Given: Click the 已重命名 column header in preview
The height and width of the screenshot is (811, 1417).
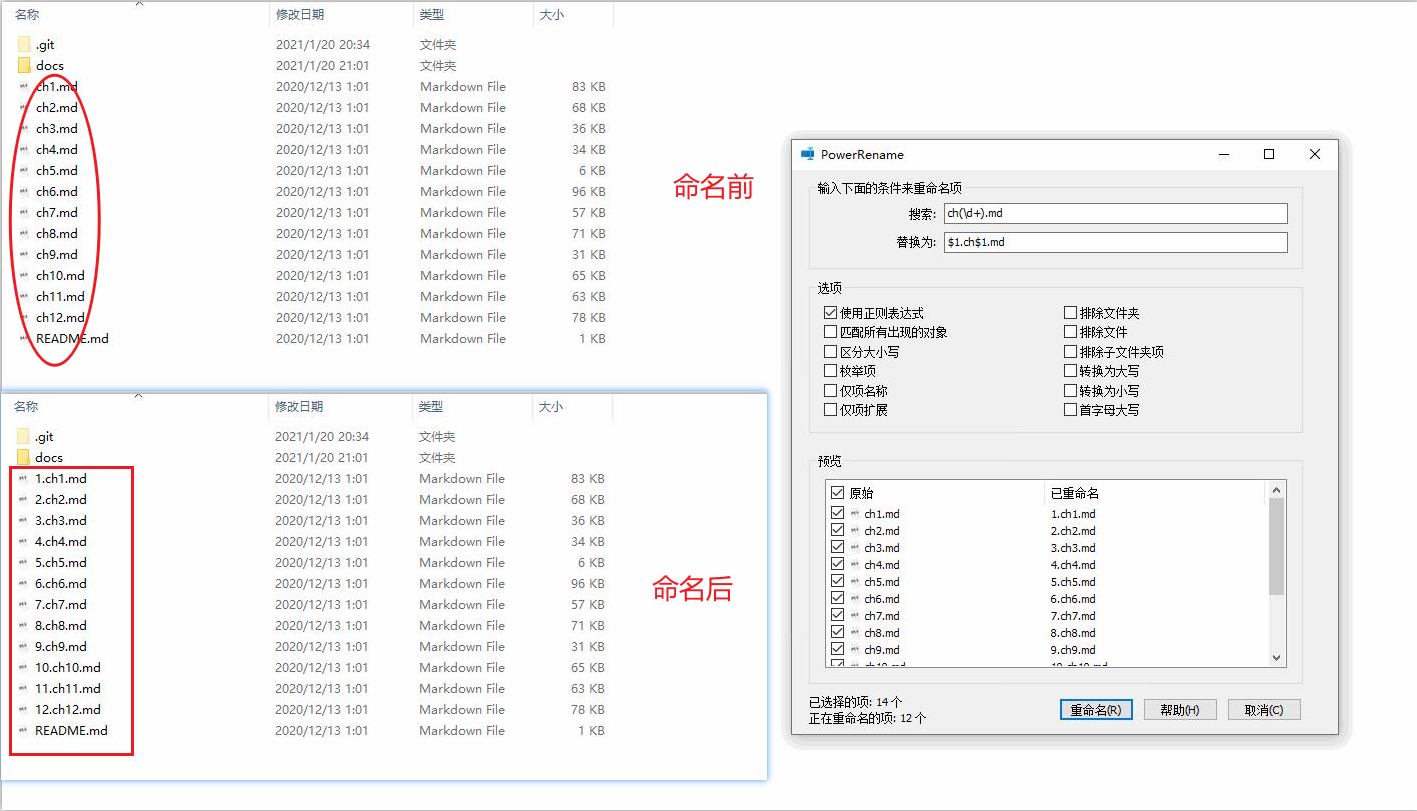Looking at the screenshot, I should (1075, 493).
